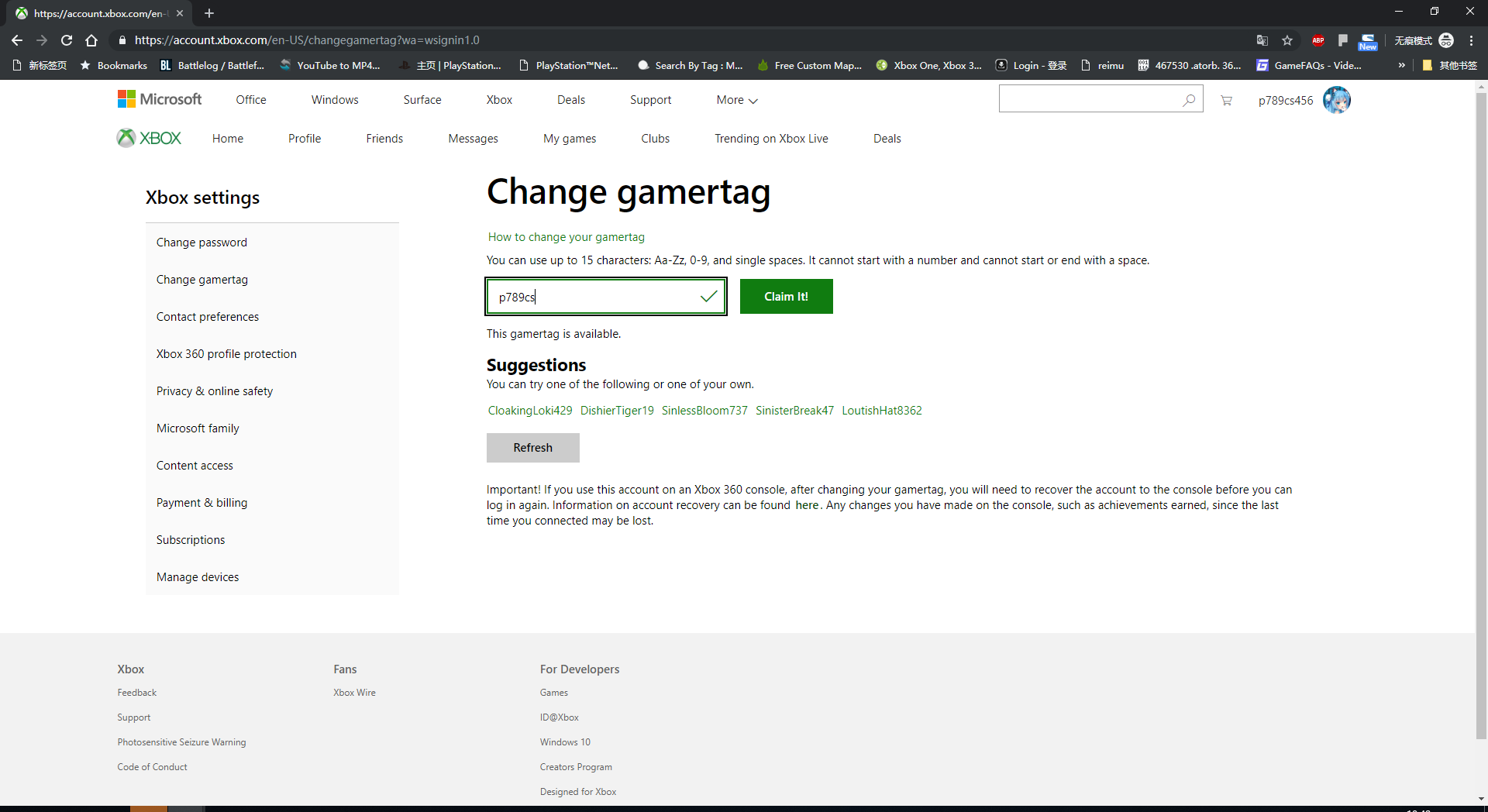1488x812 pixels.
Task: Open the My games tab
Action: tap(569, 139)
